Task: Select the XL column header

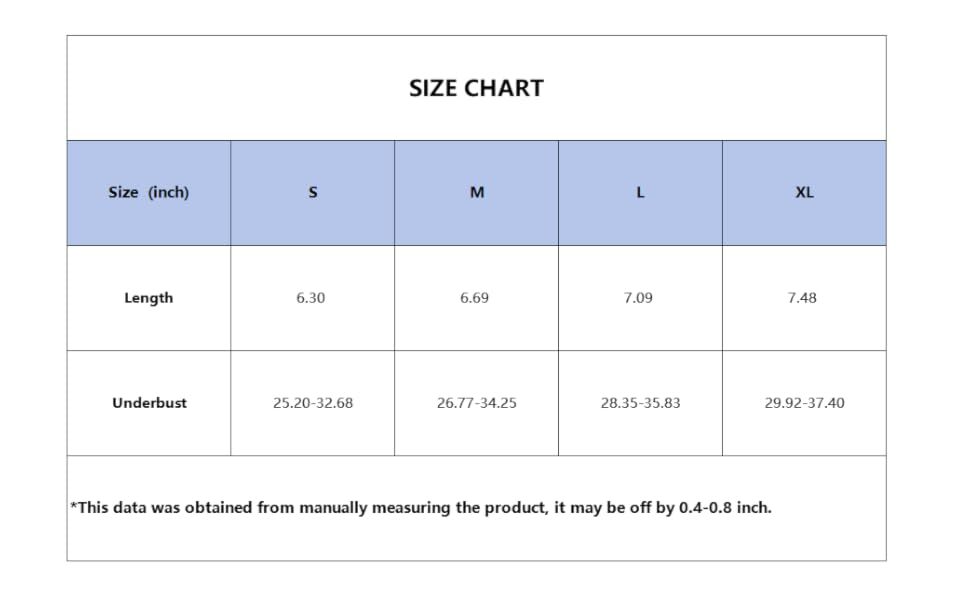Action: (x=804, y=193)
